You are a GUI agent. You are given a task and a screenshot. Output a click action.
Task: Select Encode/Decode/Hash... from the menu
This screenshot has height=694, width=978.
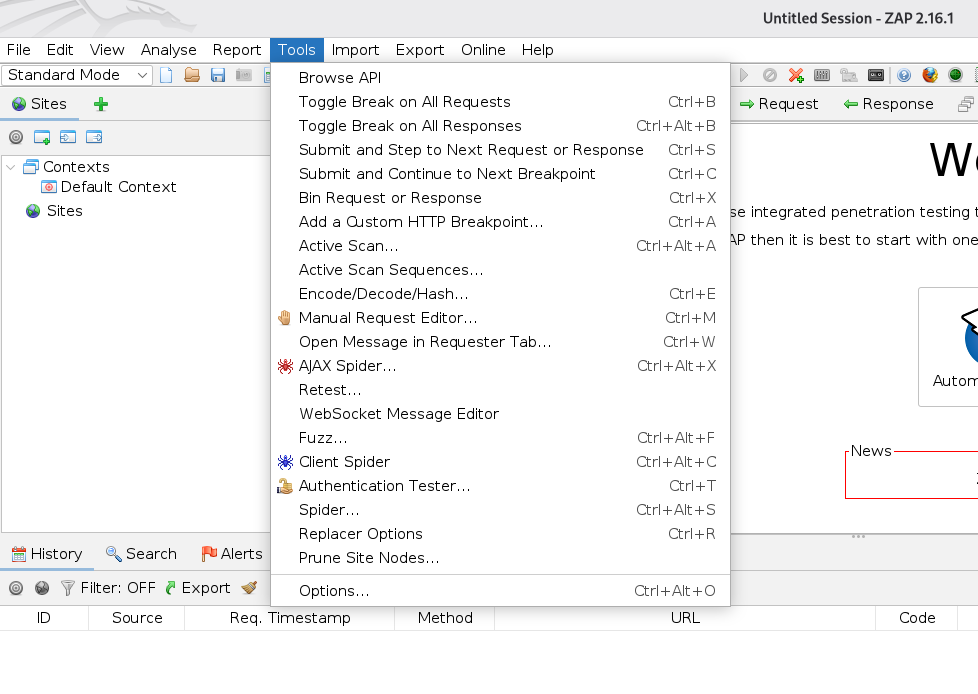tap(500, 294)
